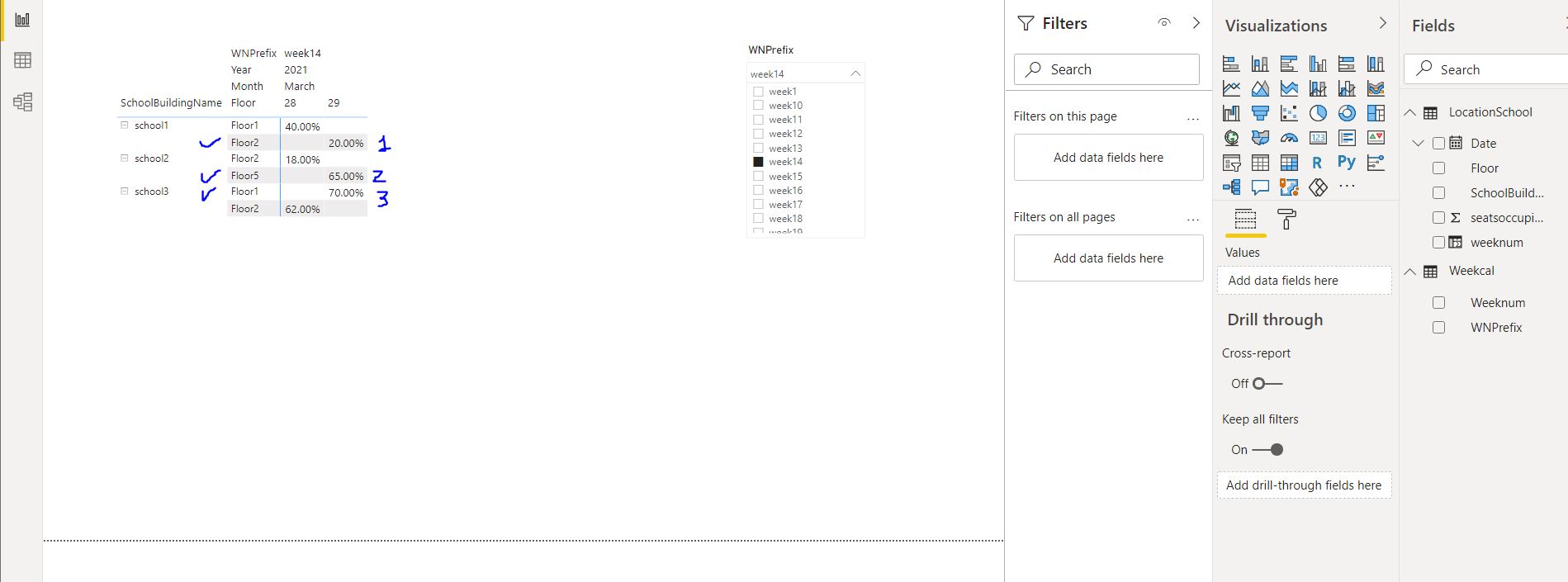Check the week16 slicer checkbox
Image resolution: width=1568 pixels, height=582 pixels.
click(758, 190)
